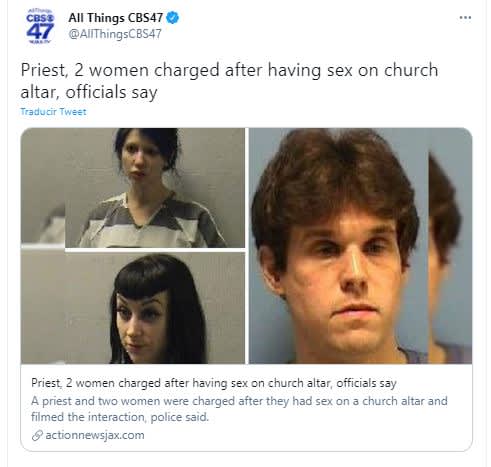Open the three-dots tweet options menu
The image size is (491, 467).
tap(465, 17)
